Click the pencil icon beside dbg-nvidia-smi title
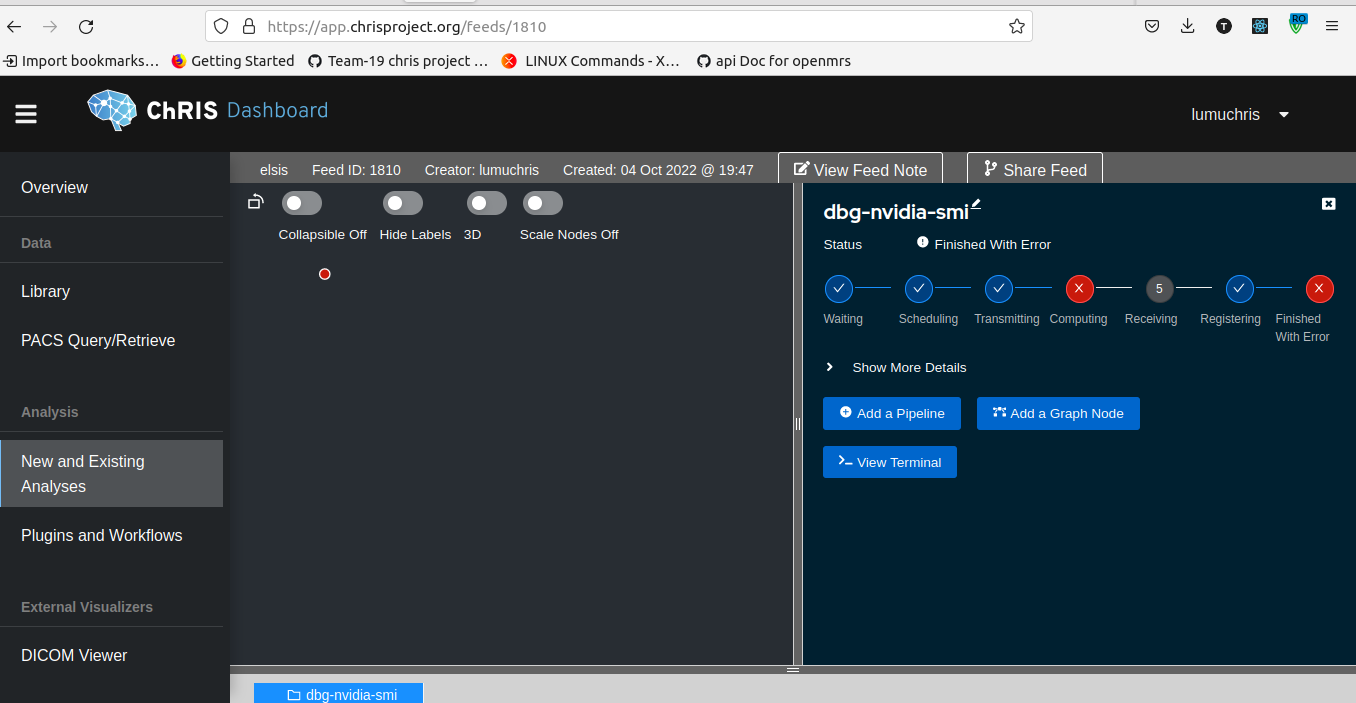1356x703 pixels. pos(973,203)
